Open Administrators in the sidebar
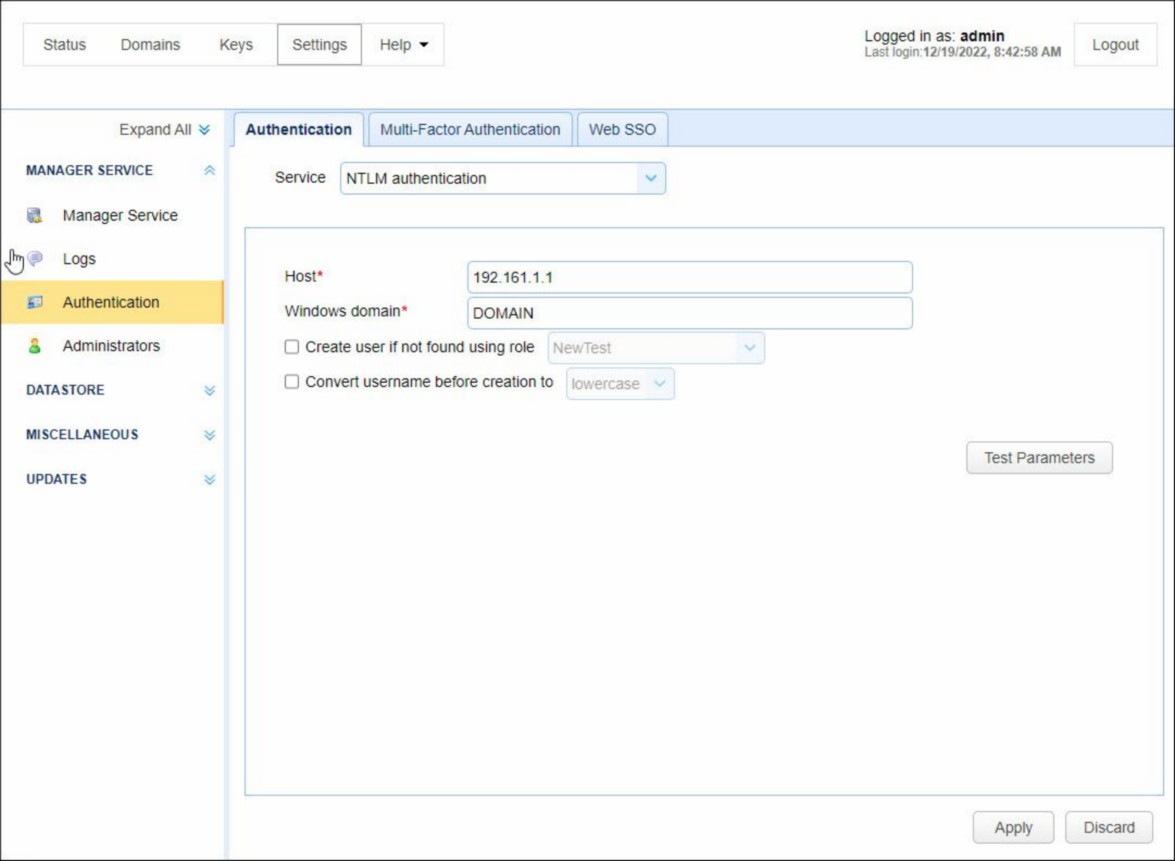 [112, 345]
